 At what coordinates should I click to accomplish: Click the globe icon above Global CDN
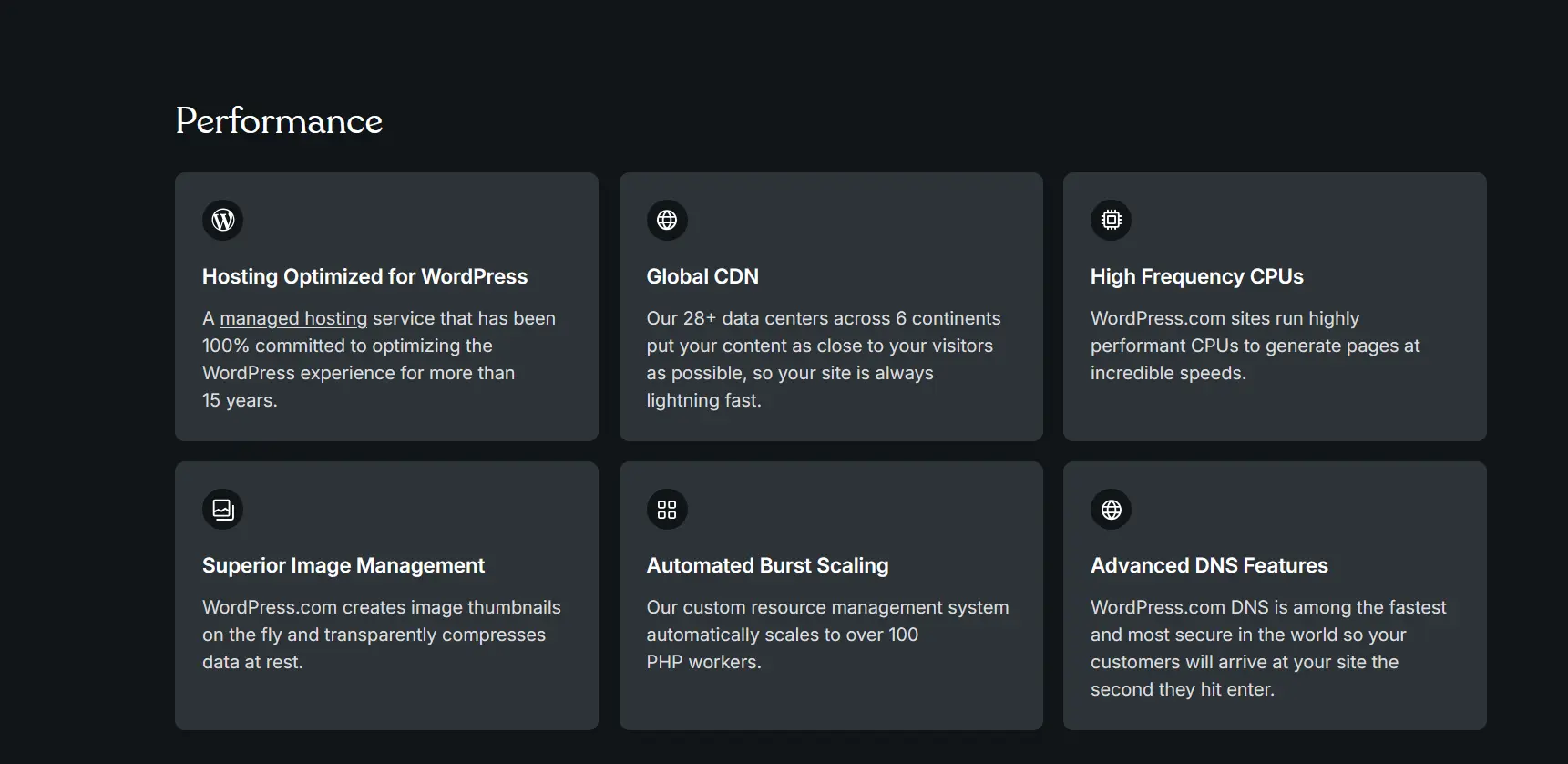click(667, 220)
